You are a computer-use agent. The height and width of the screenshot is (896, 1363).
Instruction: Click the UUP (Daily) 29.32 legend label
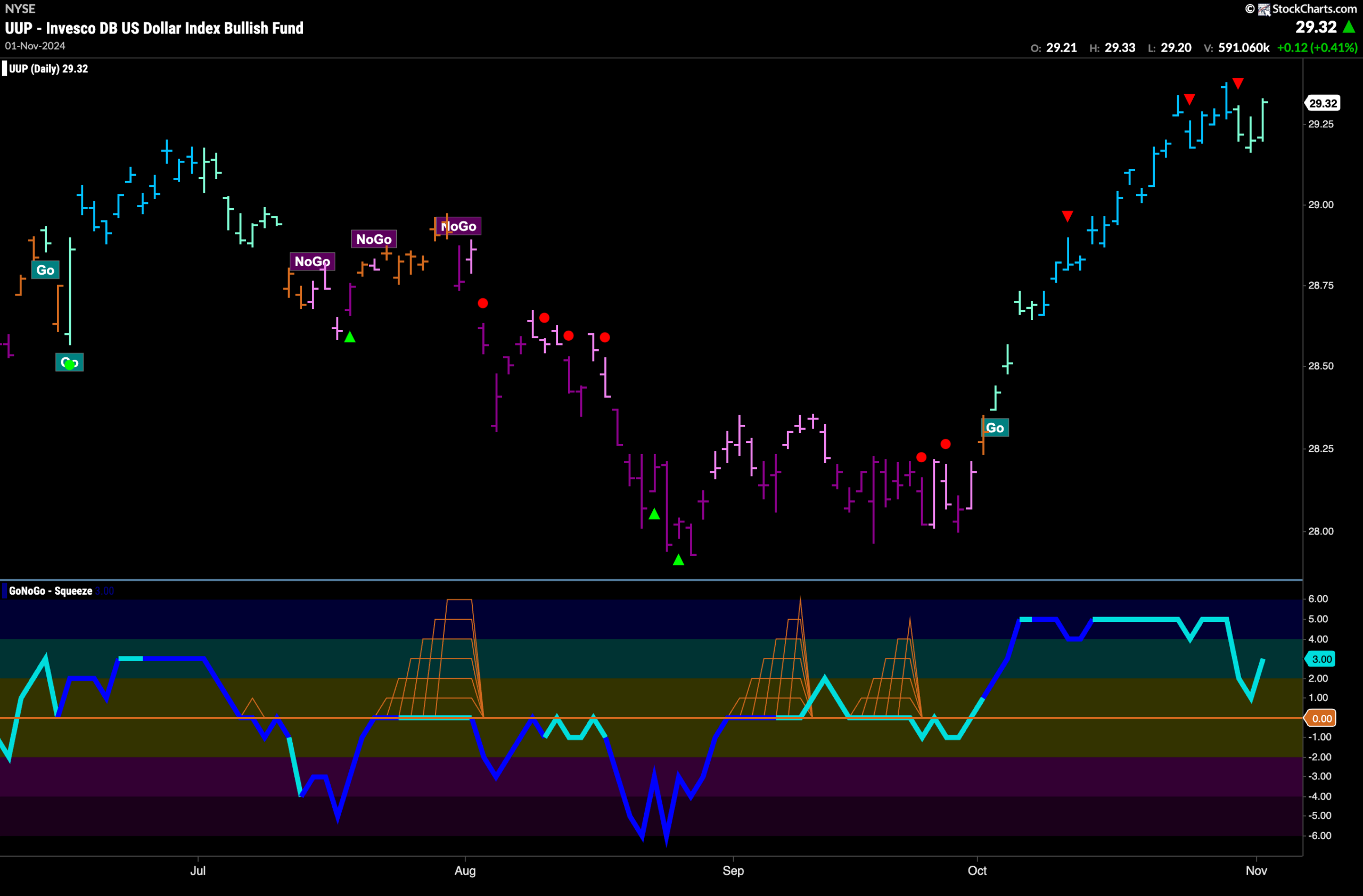click(x=48, y=69)
